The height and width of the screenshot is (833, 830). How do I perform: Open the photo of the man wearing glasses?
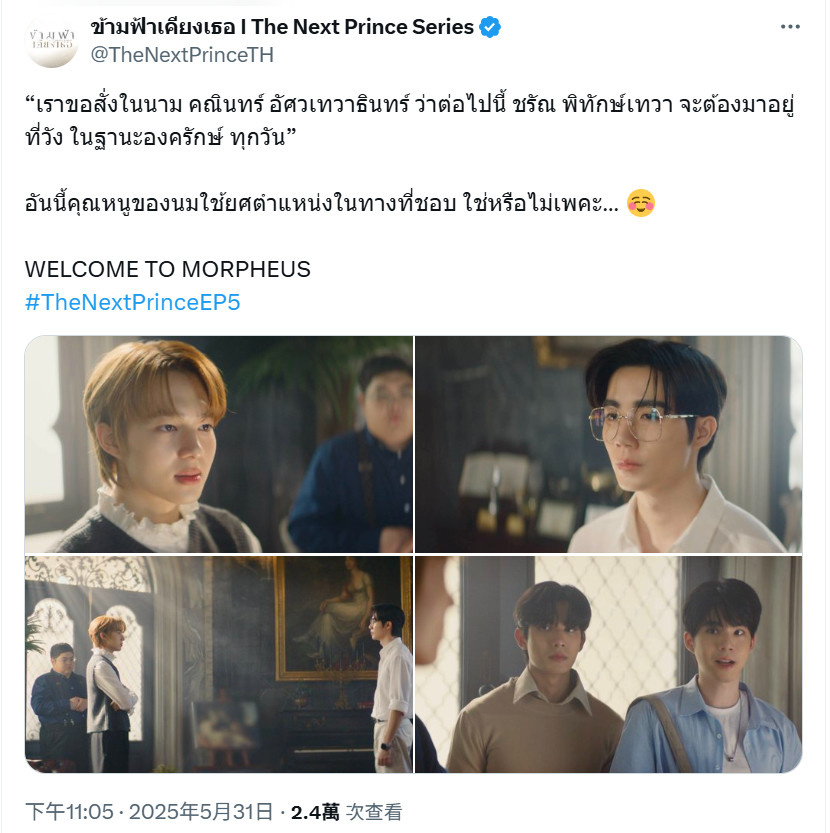tap(608, 444)
